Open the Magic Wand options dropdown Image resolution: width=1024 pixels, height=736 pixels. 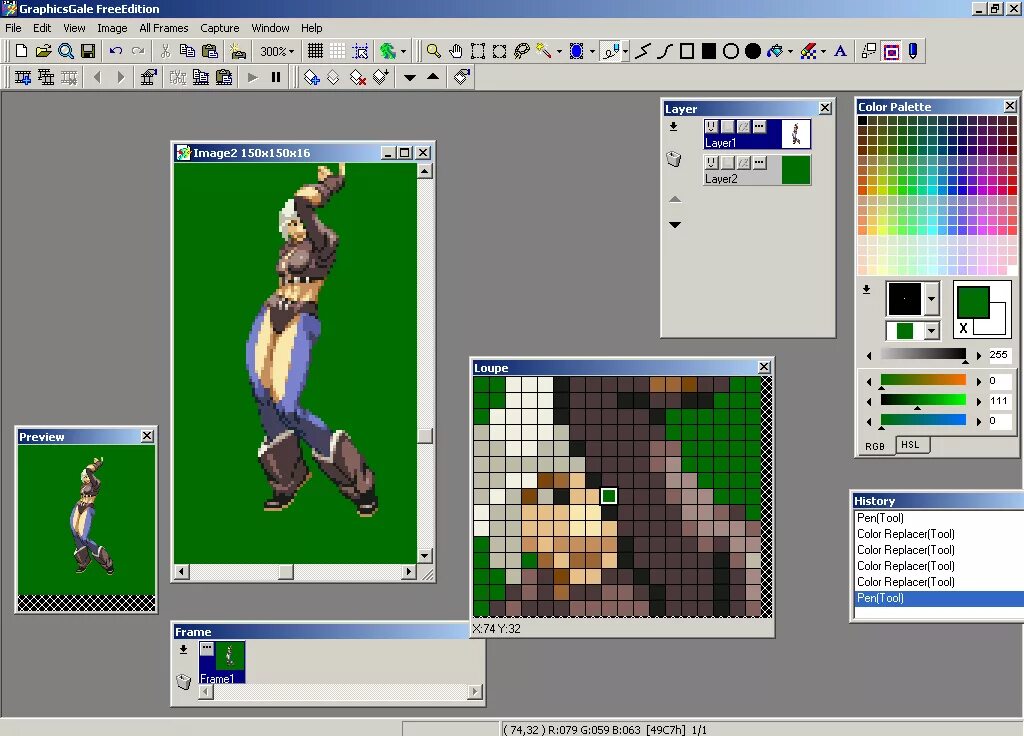[x=559, y=51]
